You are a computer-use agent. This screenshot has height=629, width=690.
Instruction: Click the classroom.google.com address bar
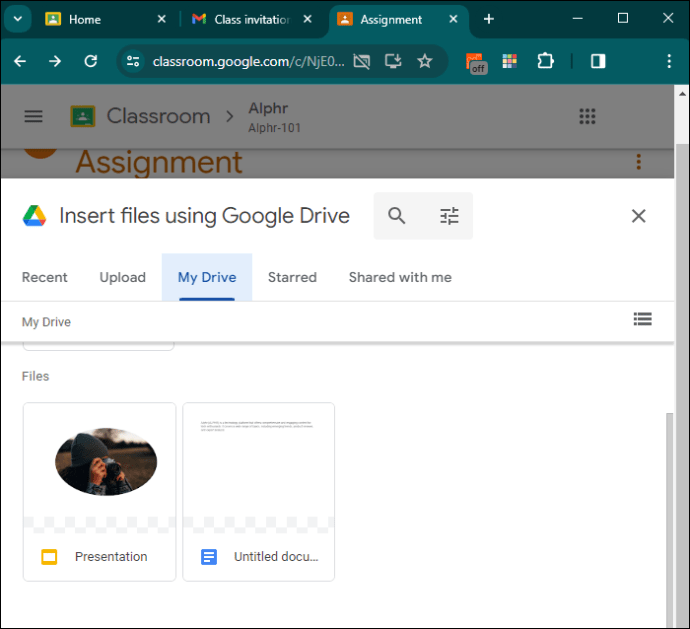(x=248, y=62)
